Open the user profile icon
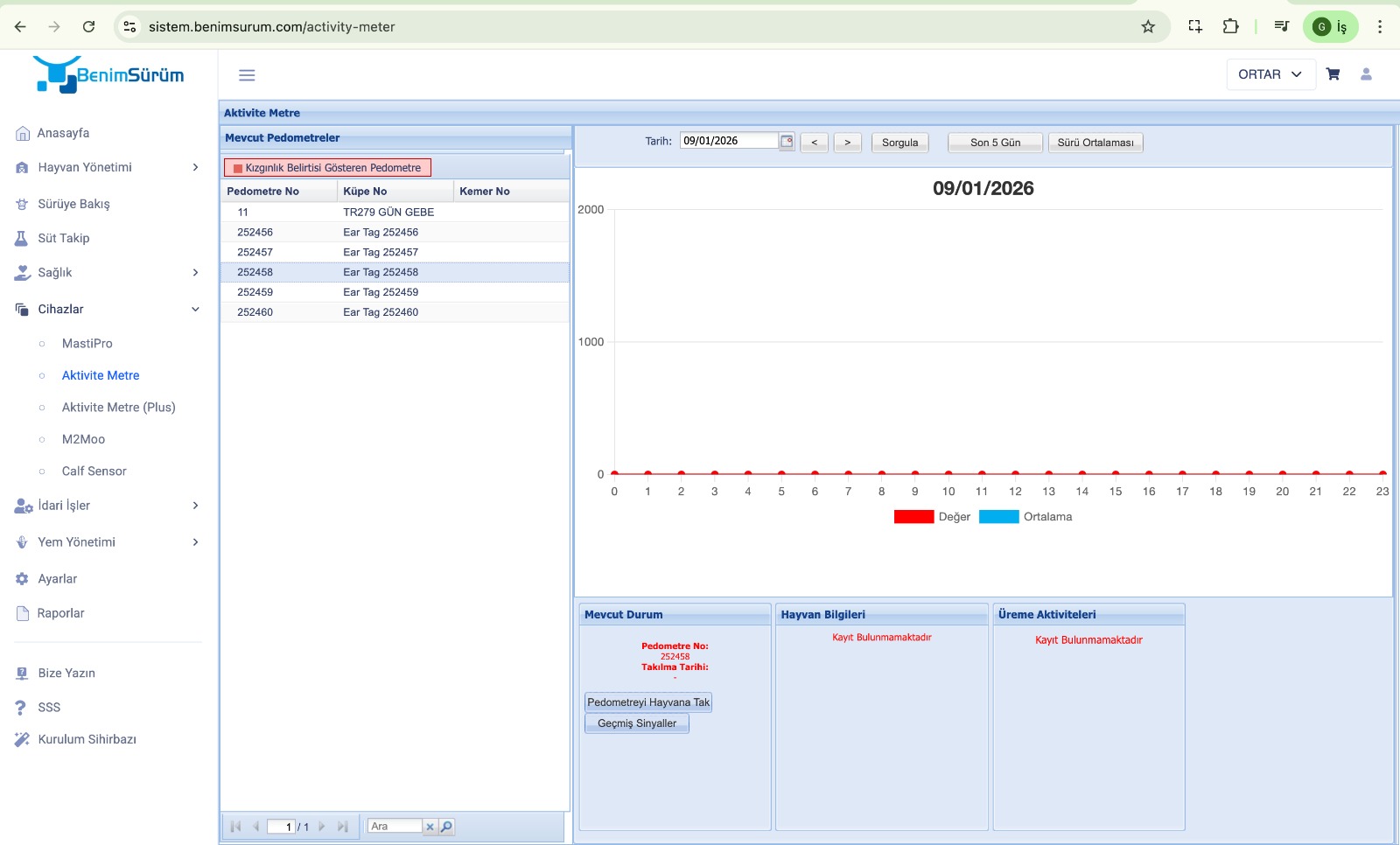The width and height of the screenshot is (1400, 845). pyautogui.click(x=1366, y=74)
